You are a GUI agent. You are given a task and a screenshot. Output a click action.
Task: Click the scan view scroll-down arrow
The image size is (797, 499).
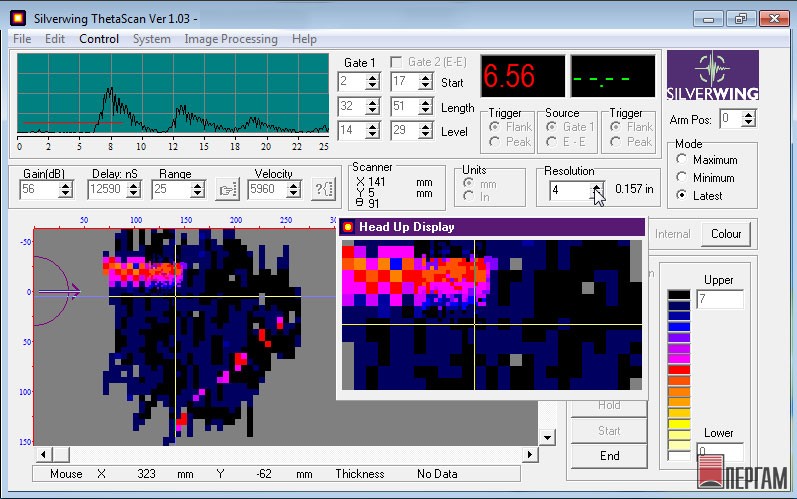pos(546,438)
